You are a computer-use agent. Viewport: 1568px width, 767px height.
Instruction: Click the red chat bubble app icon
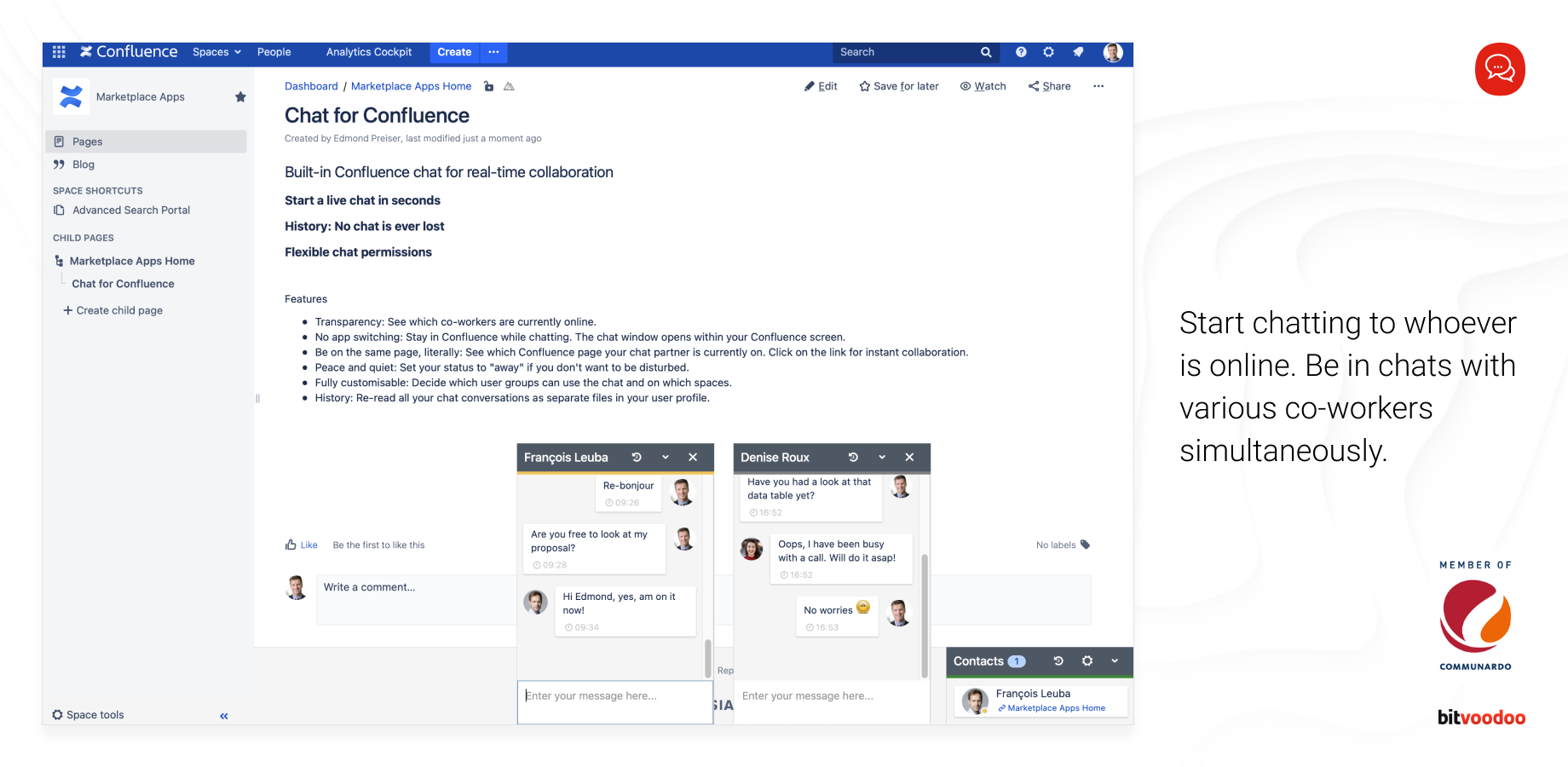click(1500, 69)
